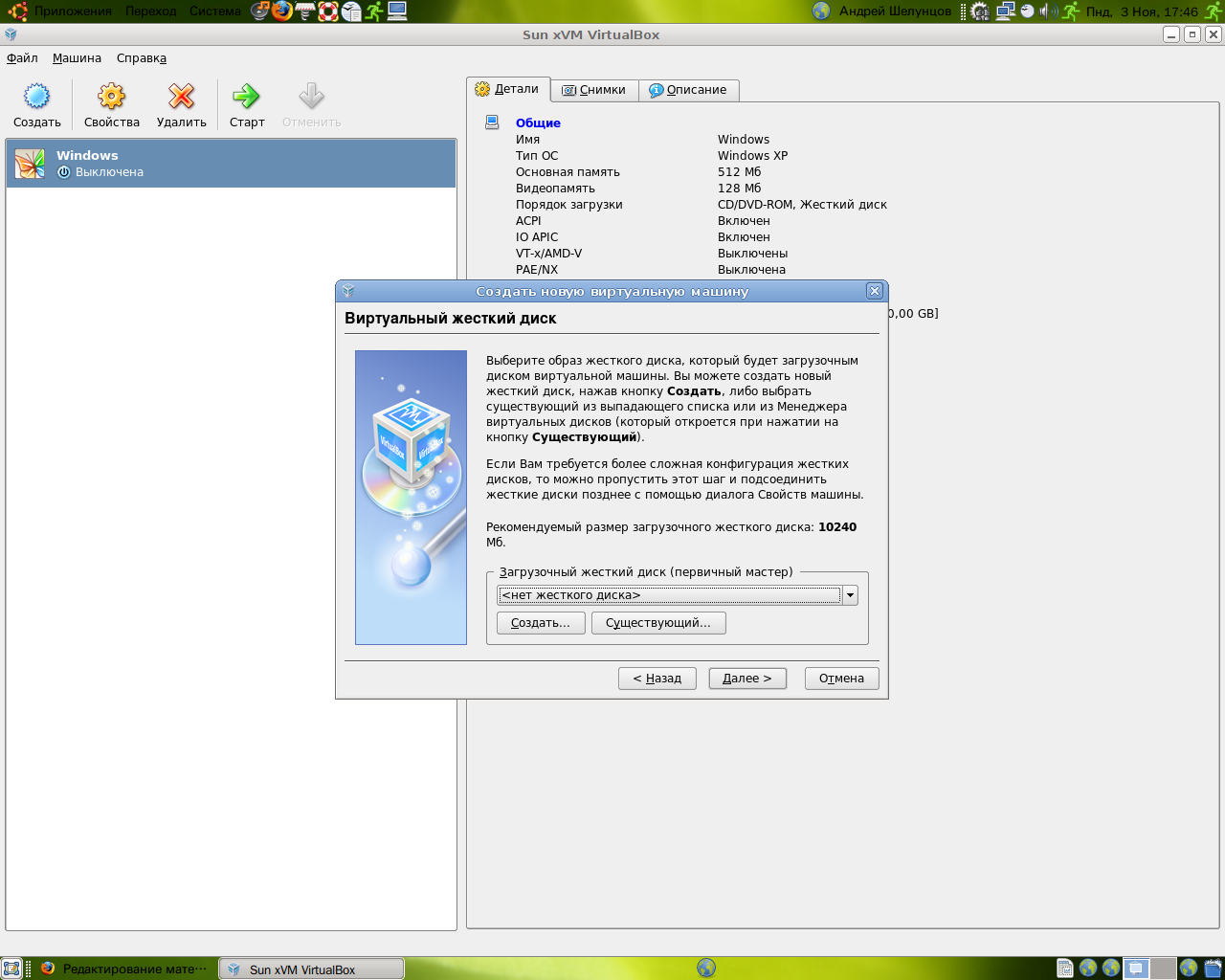Close the new virtual machine wizard dialog

[x=874, y=291]
